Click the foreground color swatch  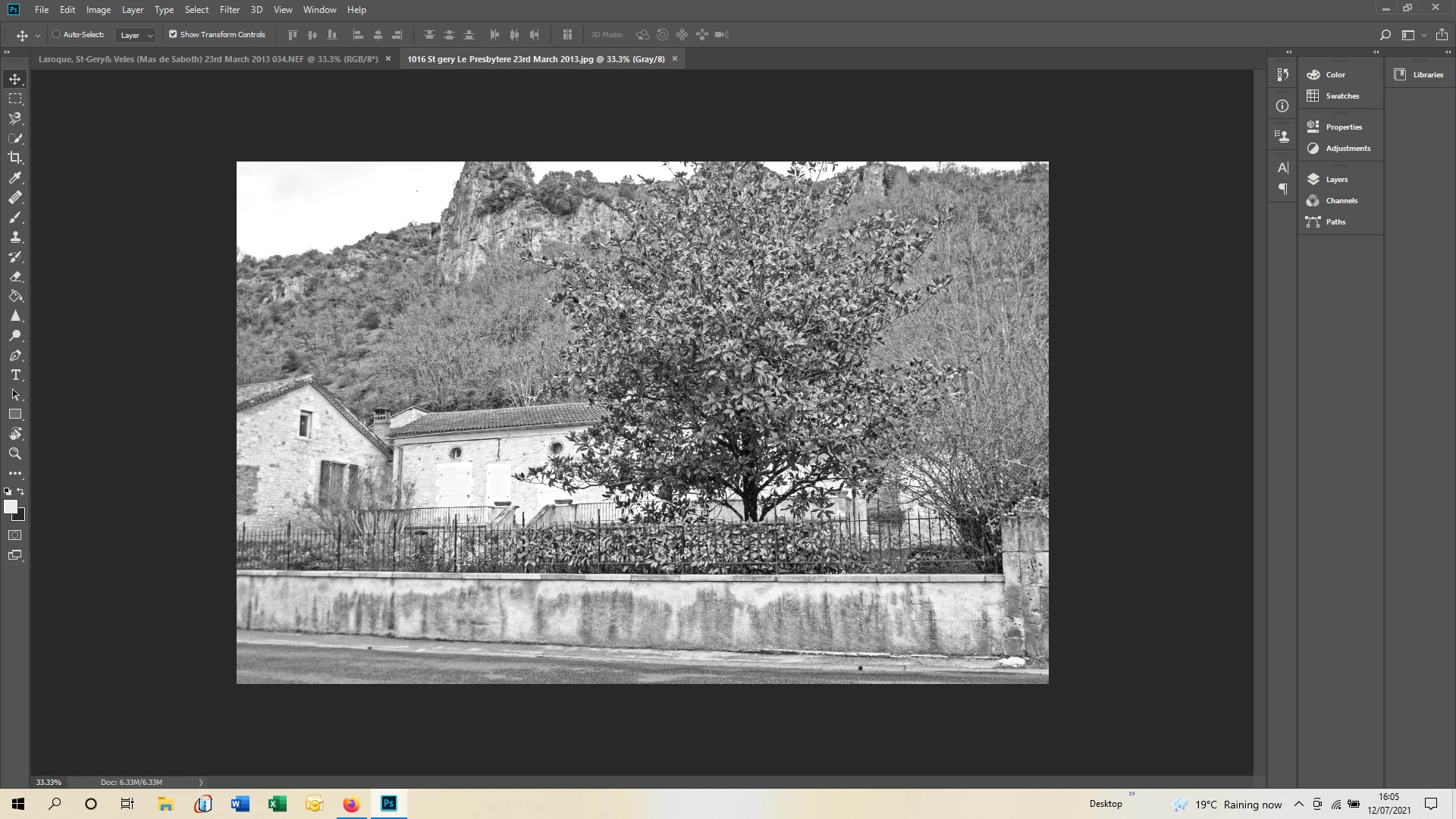coord(10,507)
